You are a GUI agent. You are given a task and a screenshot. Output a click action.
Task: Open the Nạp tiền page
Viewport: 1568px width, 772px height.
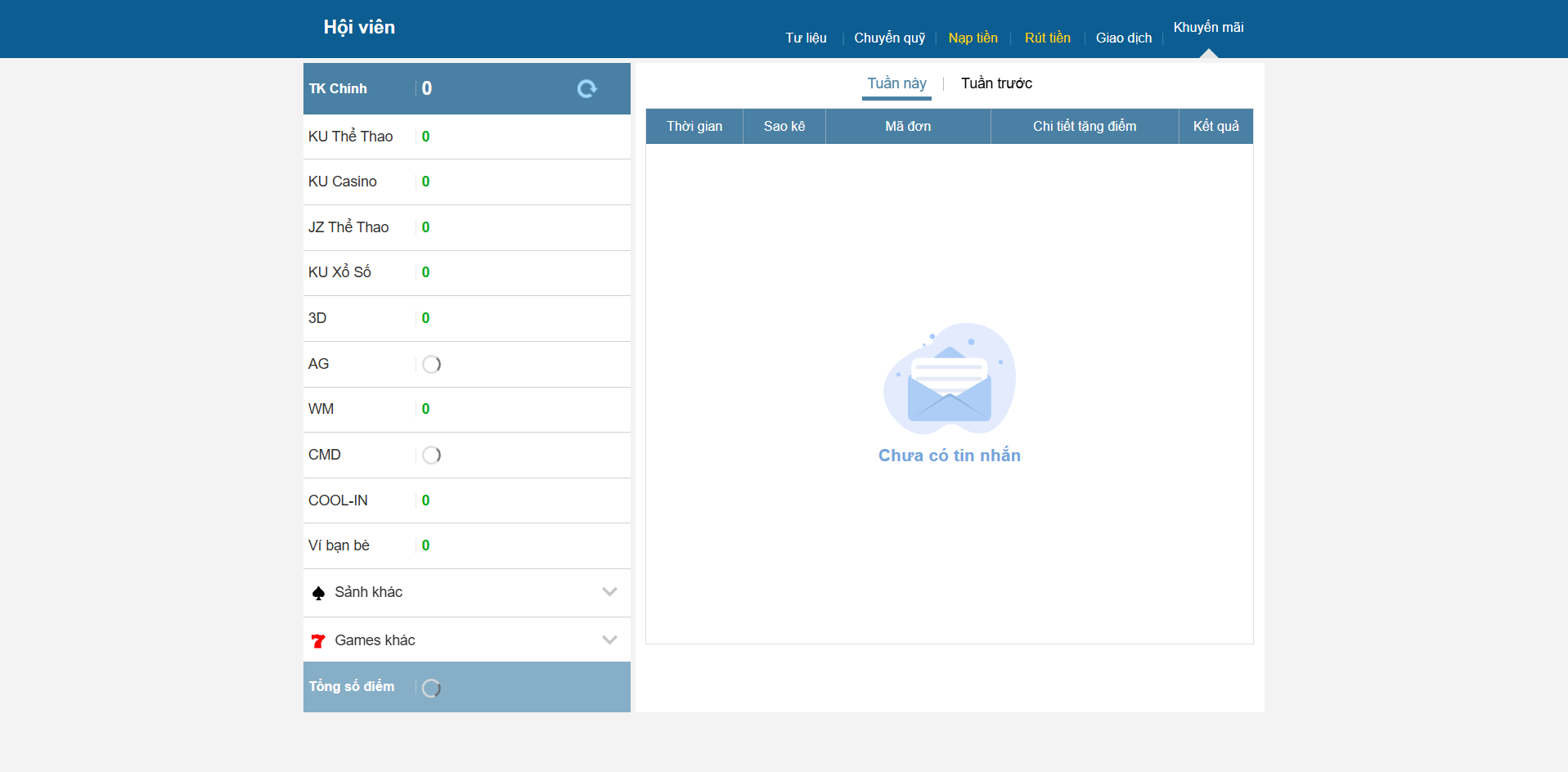click(973, 38)
